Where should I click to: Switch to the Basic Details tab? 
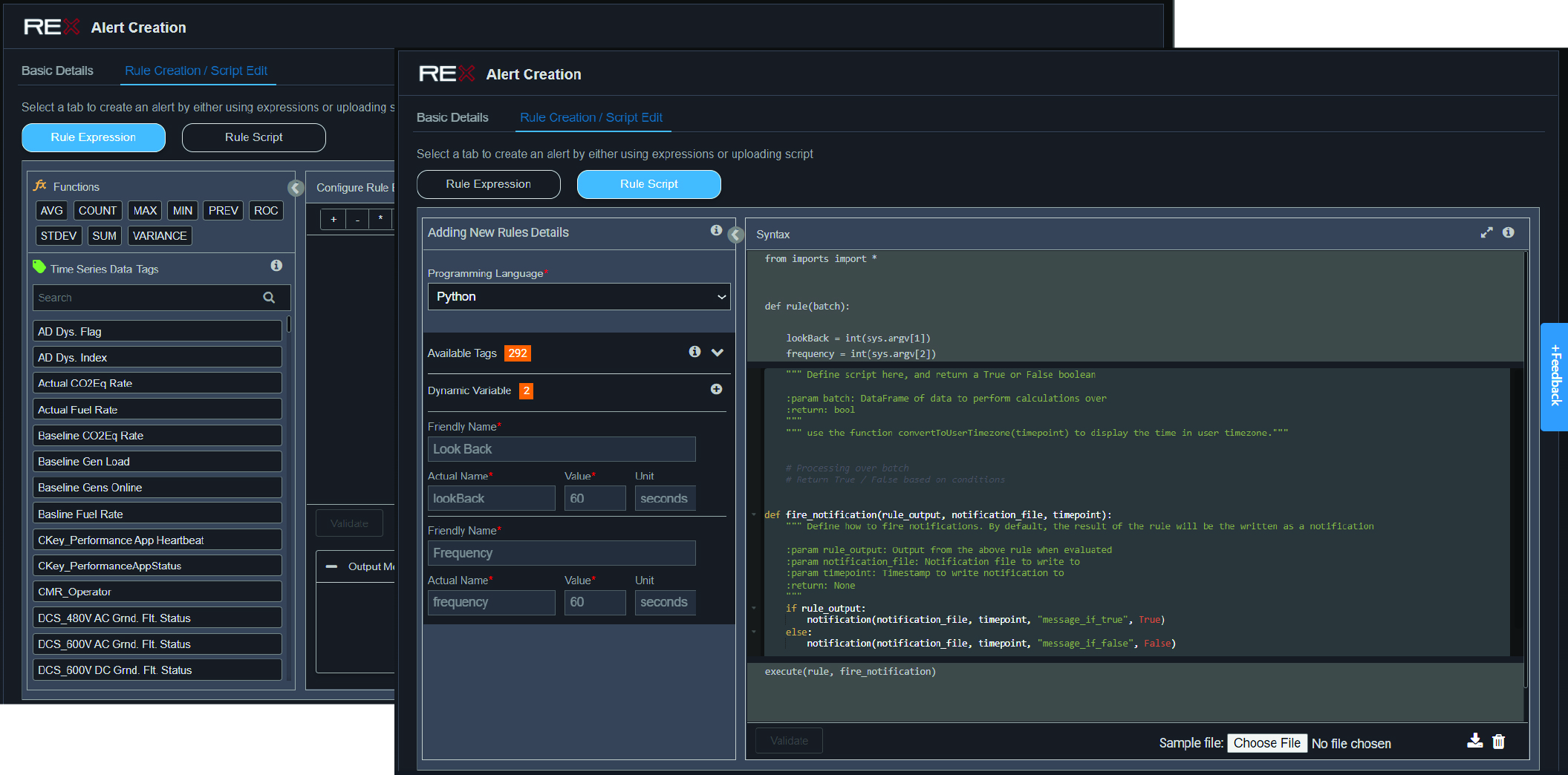[x=452, y=117]
